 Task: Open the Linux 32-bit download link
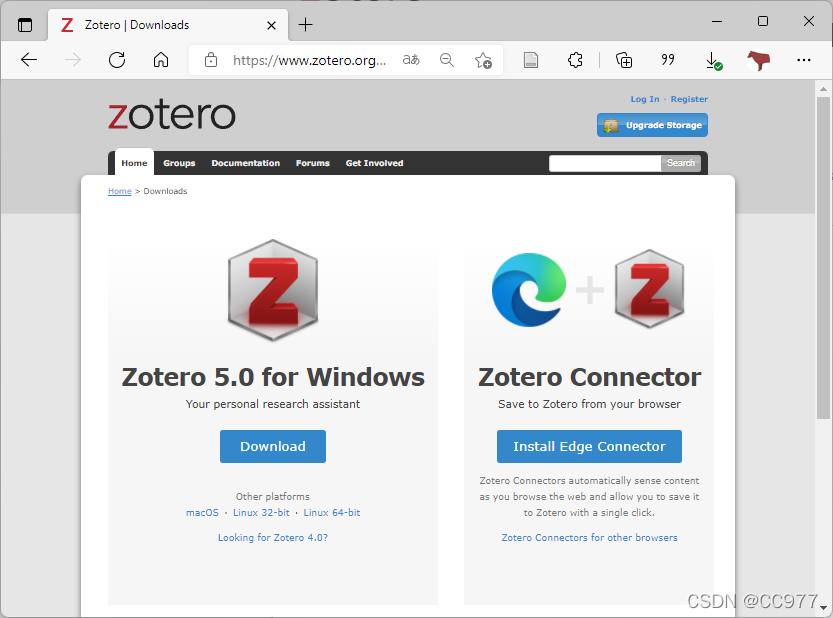pos(261,513)
